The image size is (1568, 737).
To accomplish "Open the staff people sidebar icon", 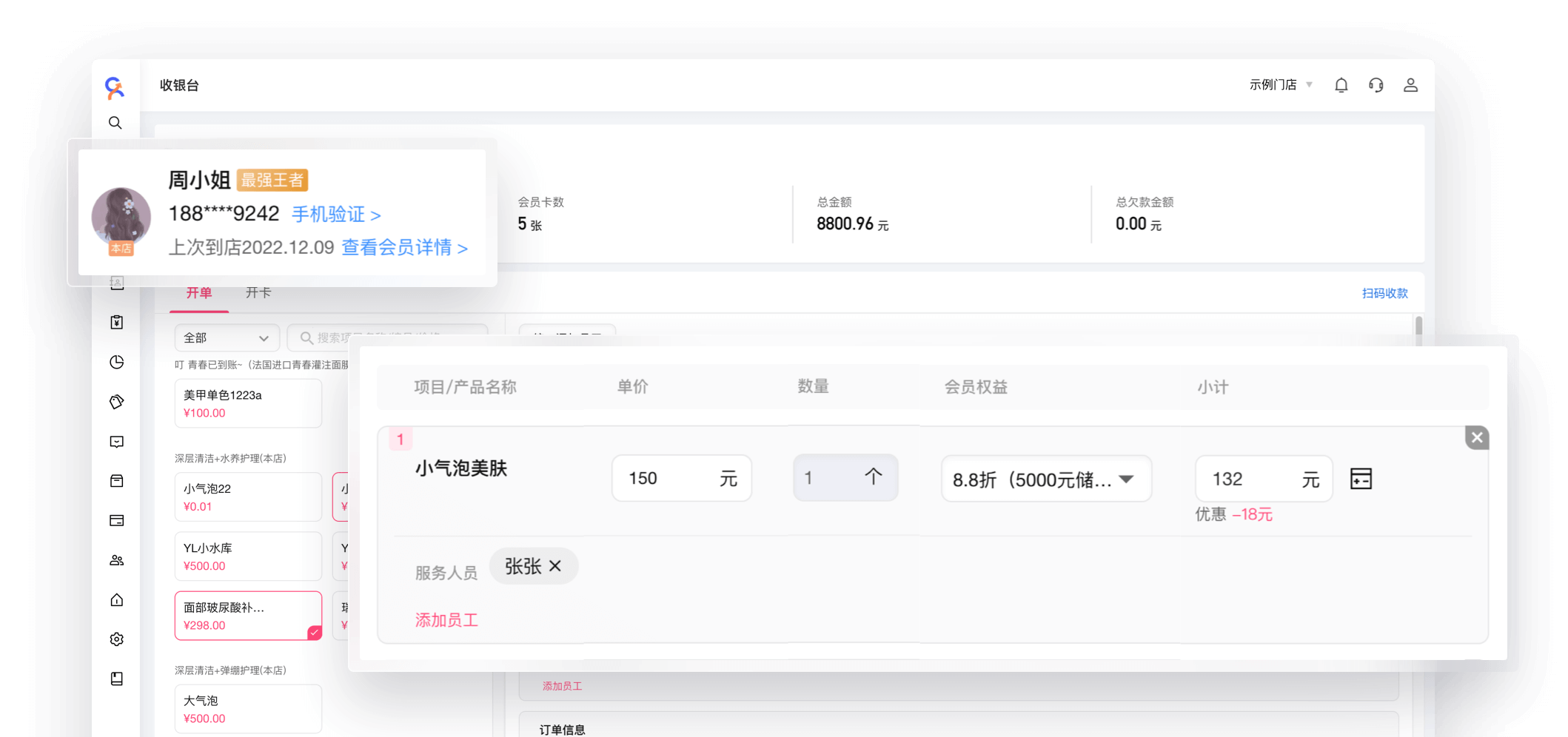I will pos(116,560).
